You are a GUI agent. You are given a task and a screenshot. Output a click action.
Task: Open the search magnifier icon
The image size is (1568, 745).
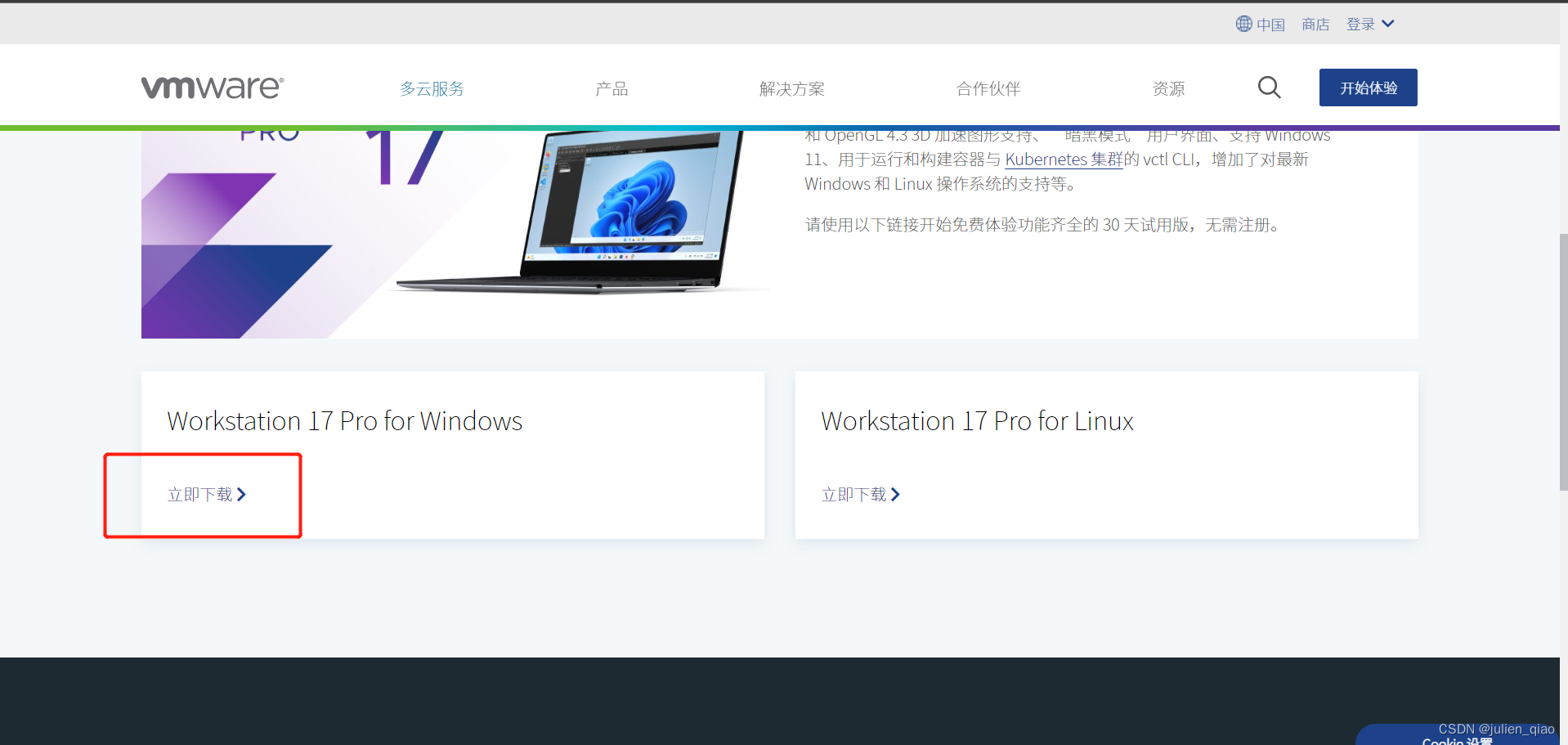tap(1269, 87)
